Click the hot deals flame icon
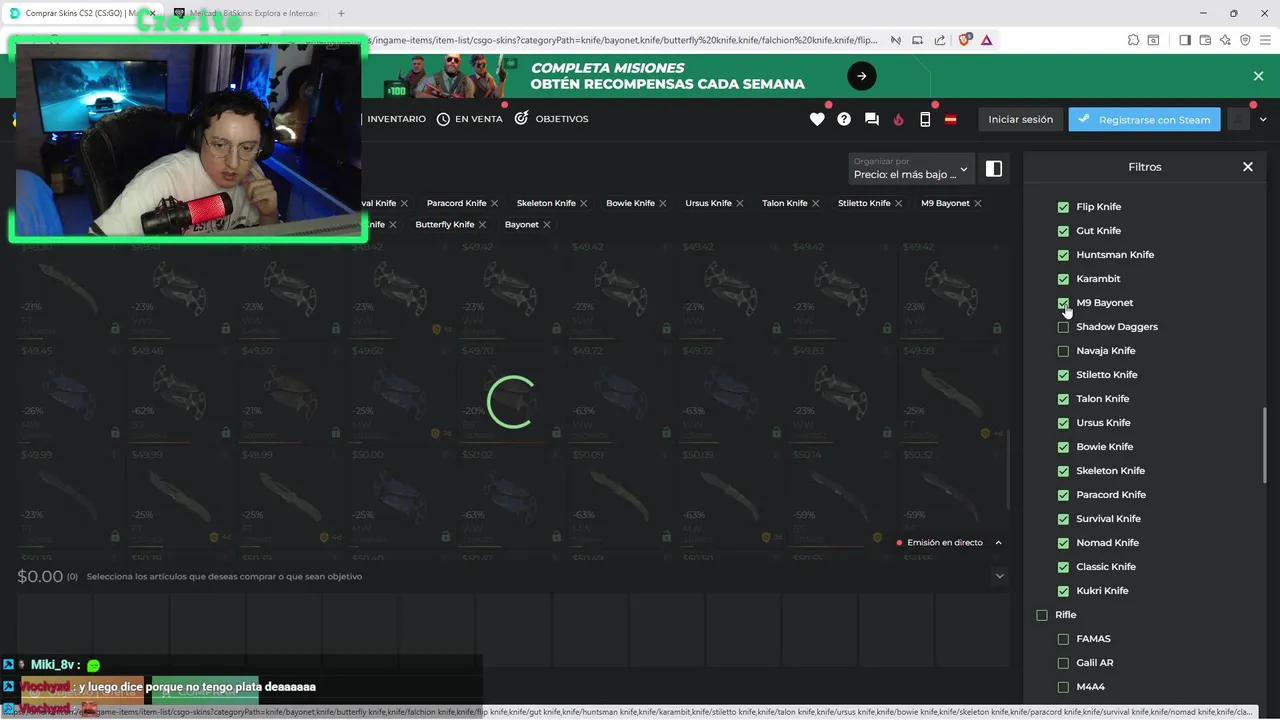 coord(898,119)
